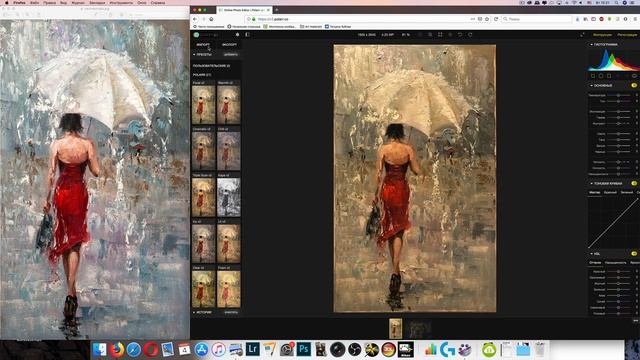Collapse the ТОНОВАЯ КРИВАЯ section triangle

591,184
